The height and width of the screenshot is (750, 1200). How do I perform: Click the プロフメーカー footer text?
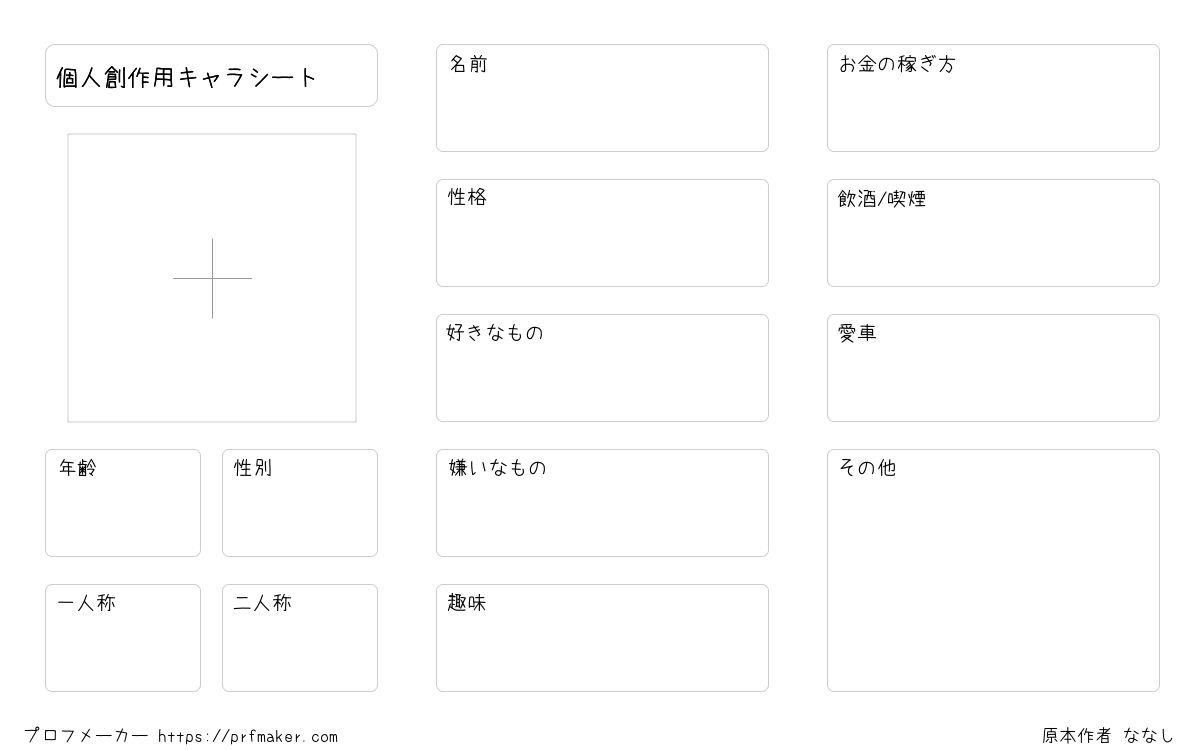click(86, 736)
